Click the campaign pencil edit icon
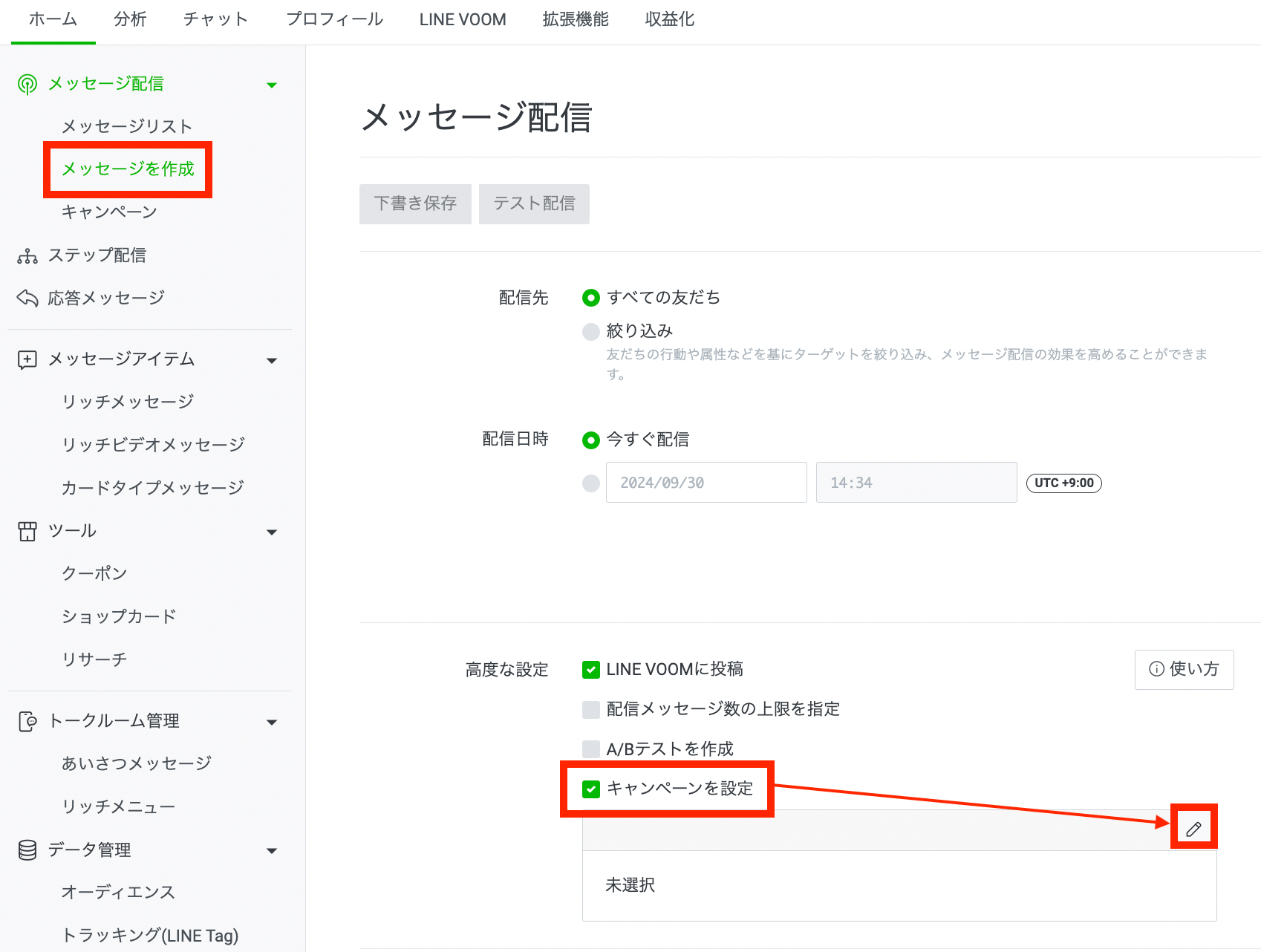The width and height of the screenshot is (1261, 952). [1193, 829]
